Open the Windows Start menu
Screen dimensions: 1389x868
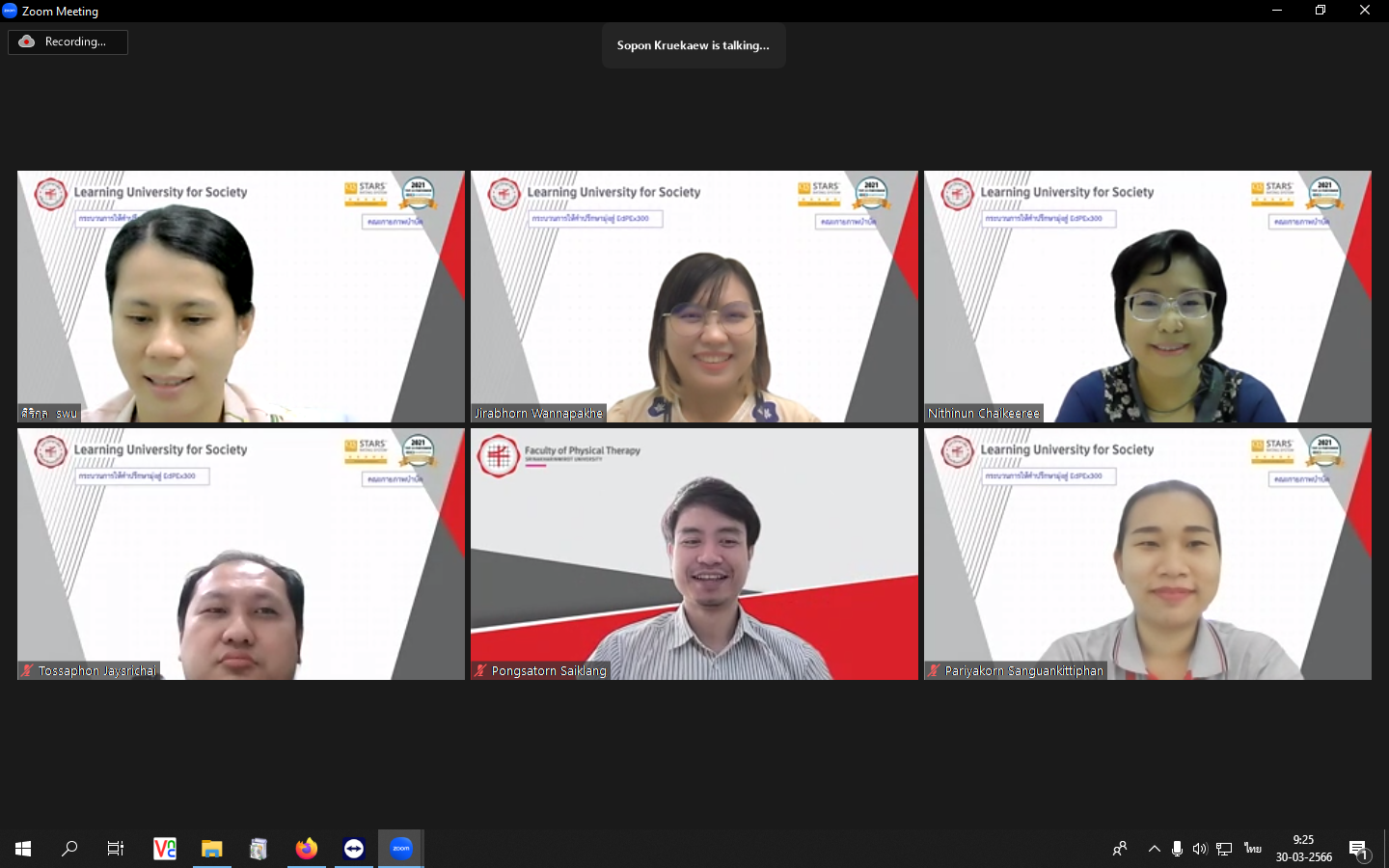pos(23,849)
